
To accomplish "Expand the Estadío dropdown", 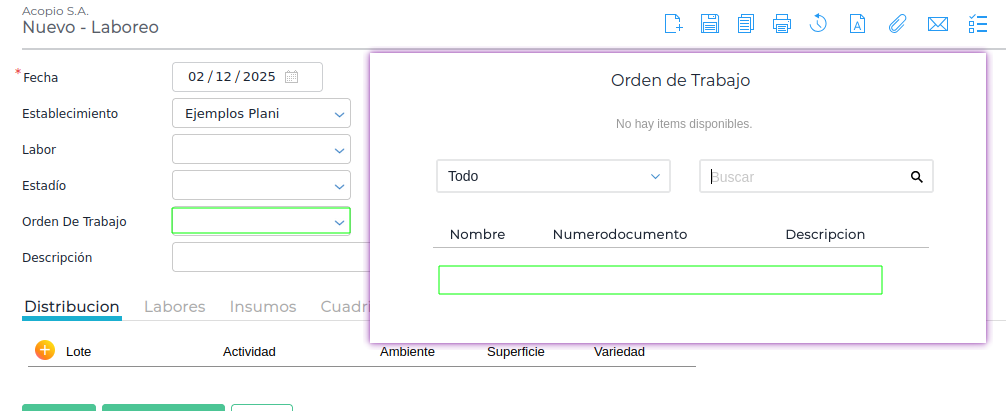I will pyautogui.click(x=339, y=186).
